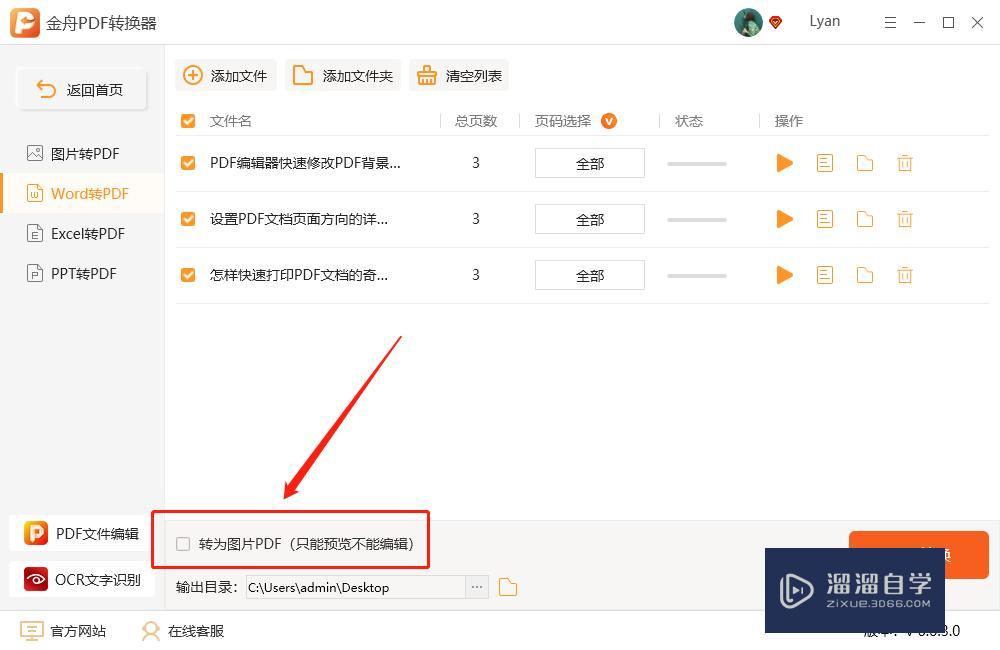Click the 添加文件夹 button

click(342, 75)
